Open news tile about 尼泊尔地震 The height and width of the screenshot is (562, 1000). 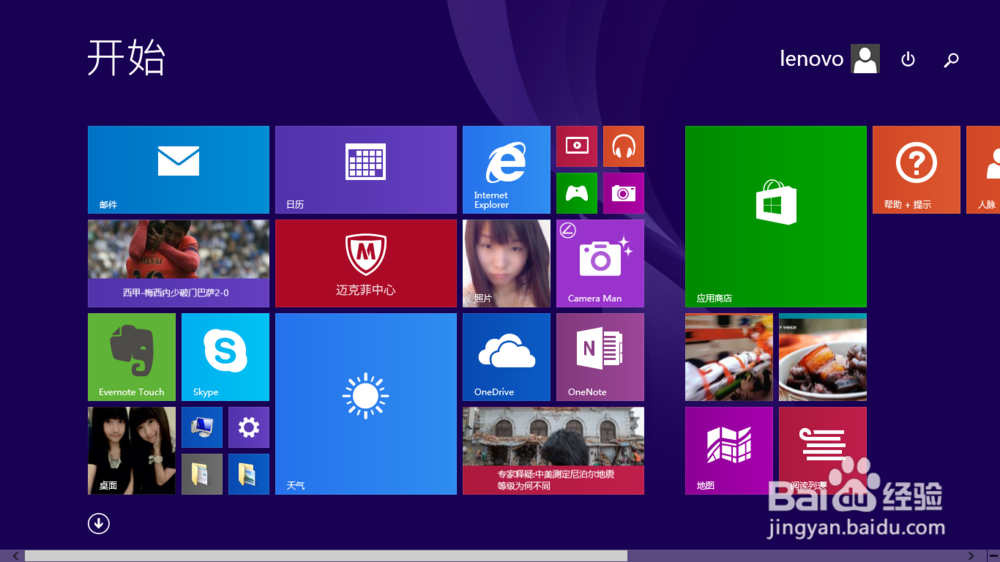(x=554, y=451)
